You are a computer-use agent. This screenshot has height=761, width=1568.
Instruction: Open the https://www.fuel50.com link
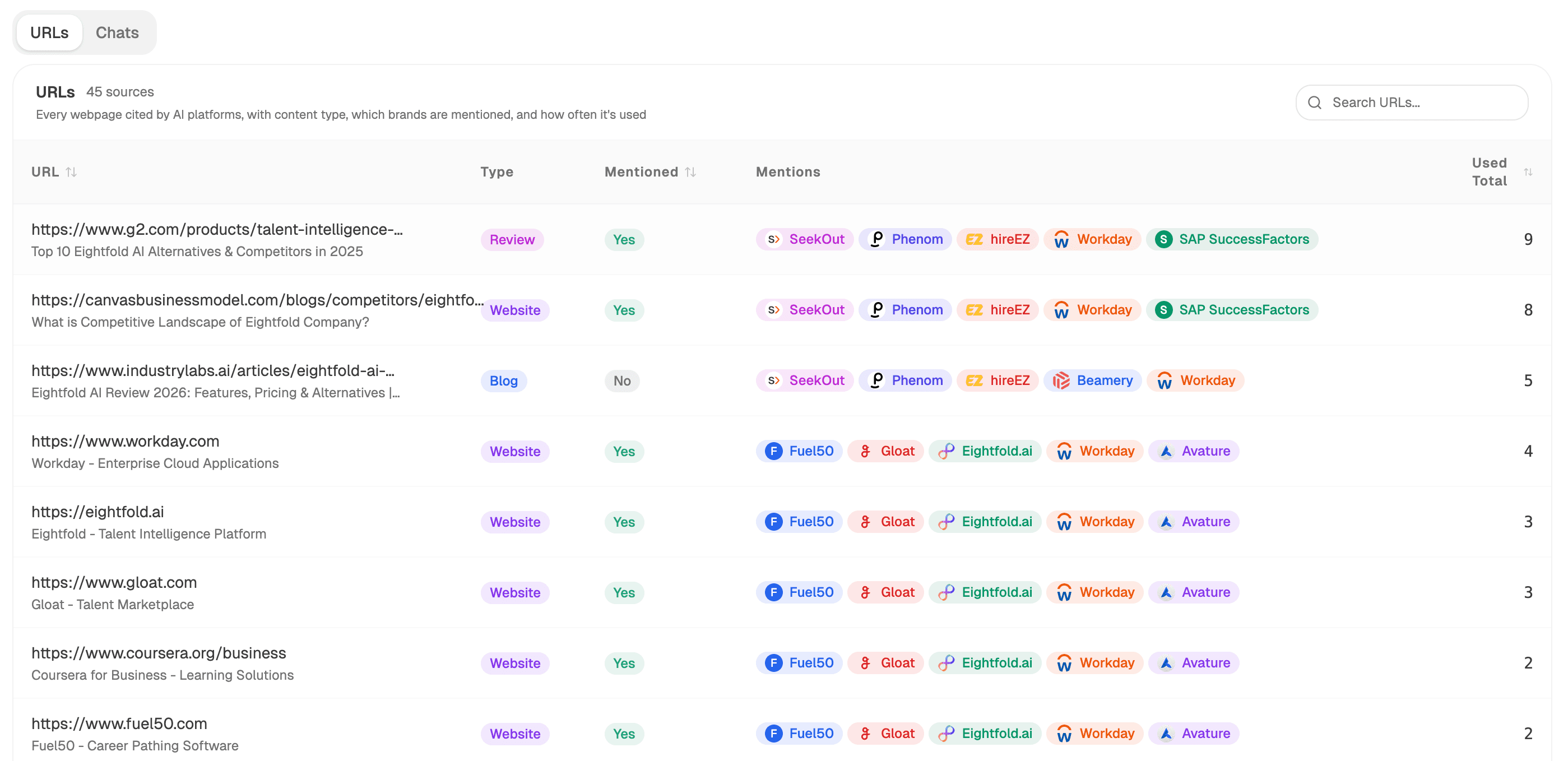point(119,723)
